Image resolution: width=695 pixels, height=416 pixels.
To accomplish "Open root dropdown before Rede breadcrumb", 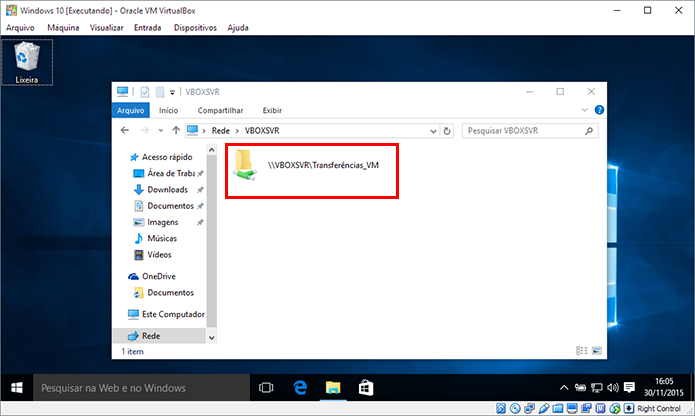I will 204,131.
